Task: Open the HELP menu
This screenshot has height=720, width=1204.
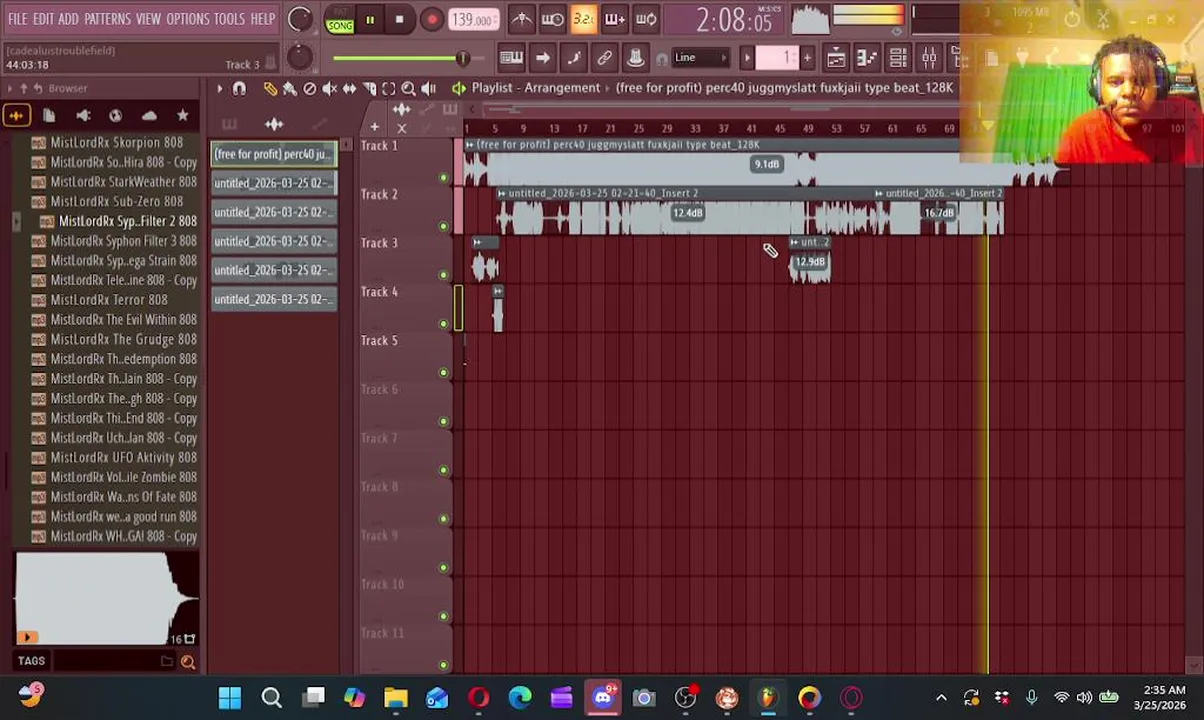Action: [x=263, y=19]
